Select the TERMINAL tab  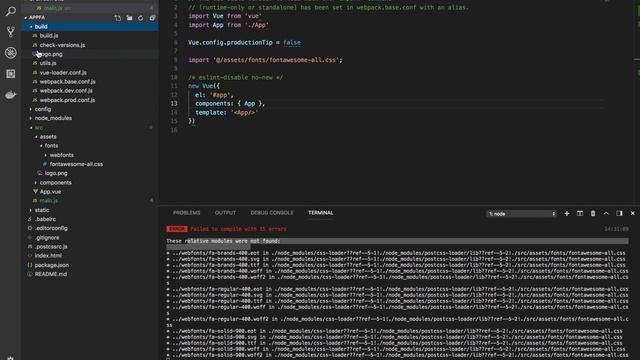click(x=321, y=213)
